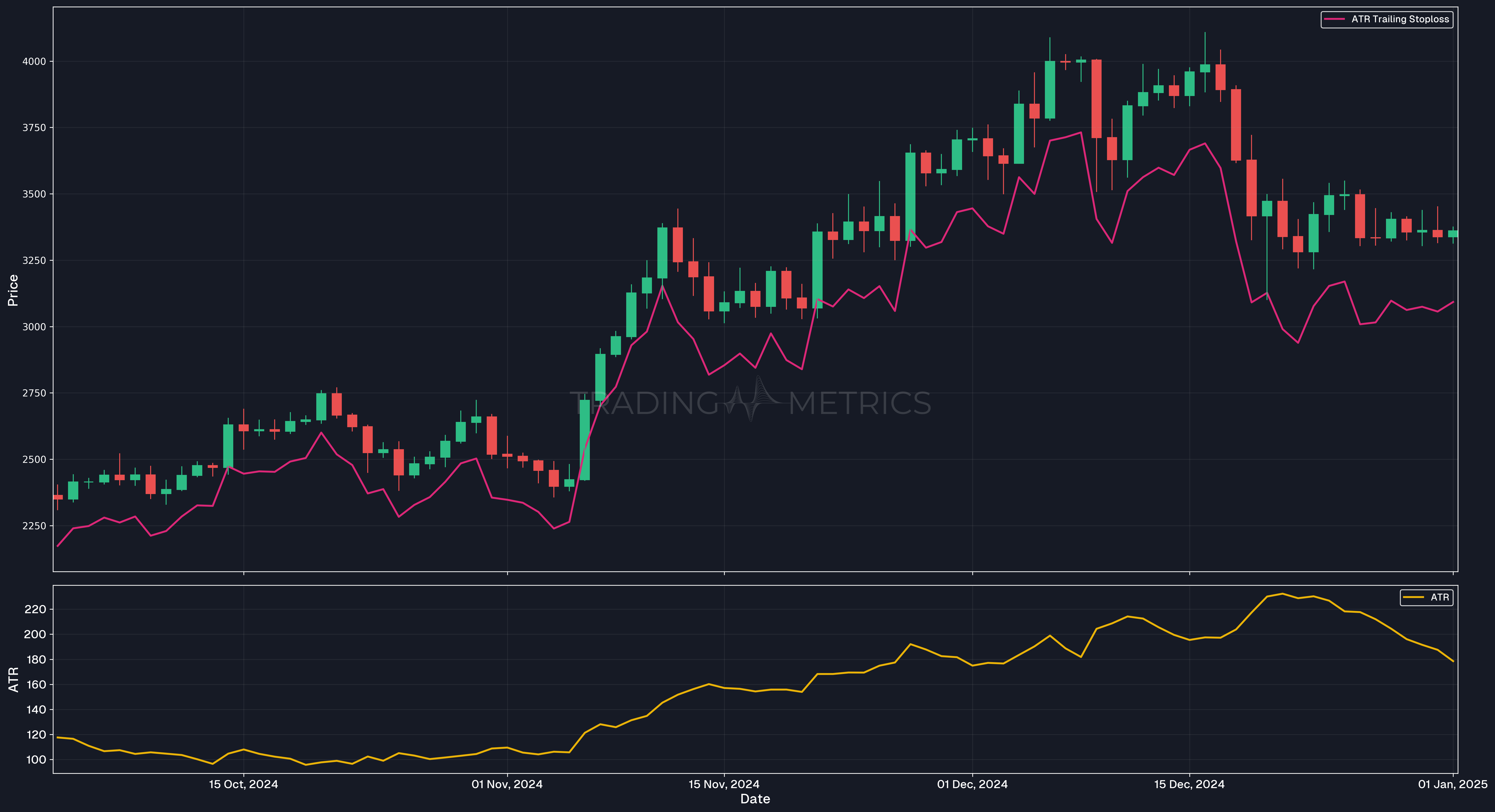This screenshot has height=812, width=1495.
Task: Click the 3000 price tick label
Action: coord(34,327)
